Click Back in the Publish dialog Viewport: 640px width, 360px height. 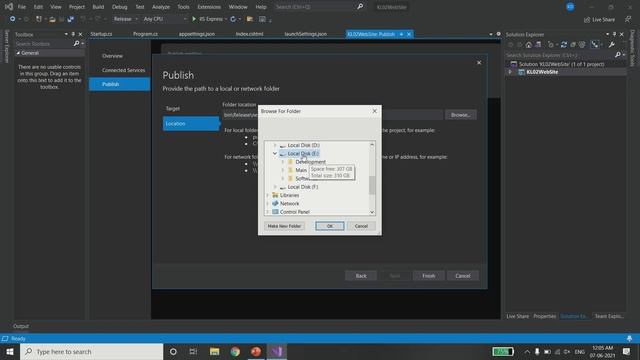coord(361,276)
